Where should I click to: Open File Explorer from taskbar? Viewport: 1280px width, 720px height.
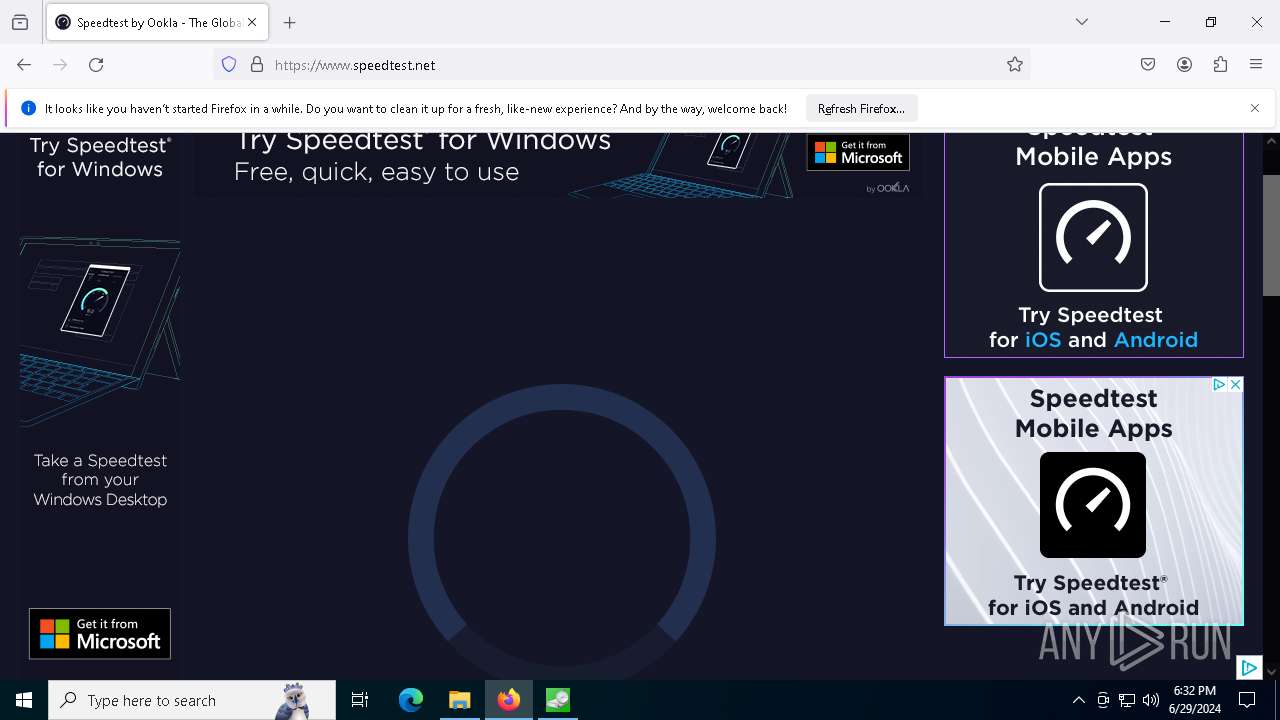pyautogui.click(x=460, y=700)
